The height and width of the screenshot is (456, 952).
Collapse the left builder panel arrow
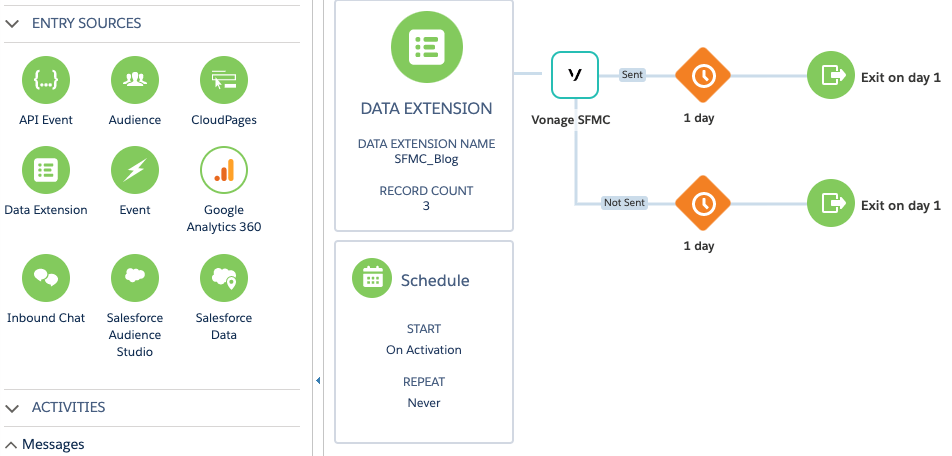tap(318, 381)
